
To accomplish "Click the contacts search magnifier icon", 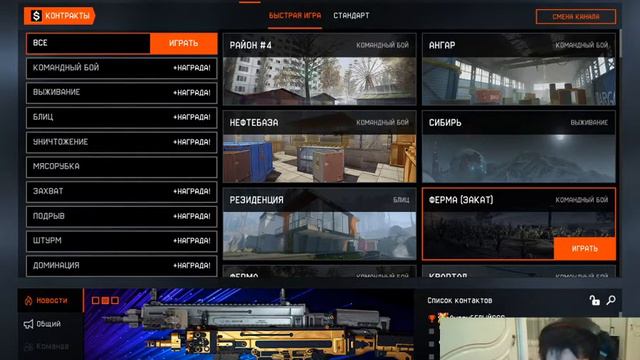I will click(611, 300).
